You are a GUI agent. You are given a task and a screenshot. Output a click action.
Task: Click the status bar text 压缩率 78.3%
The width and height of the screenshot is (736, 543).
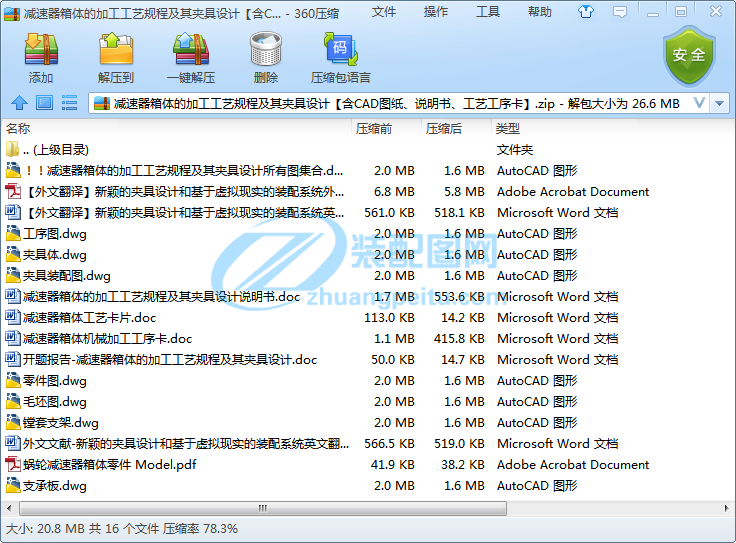pyautogui.click(x=200, y=528)
